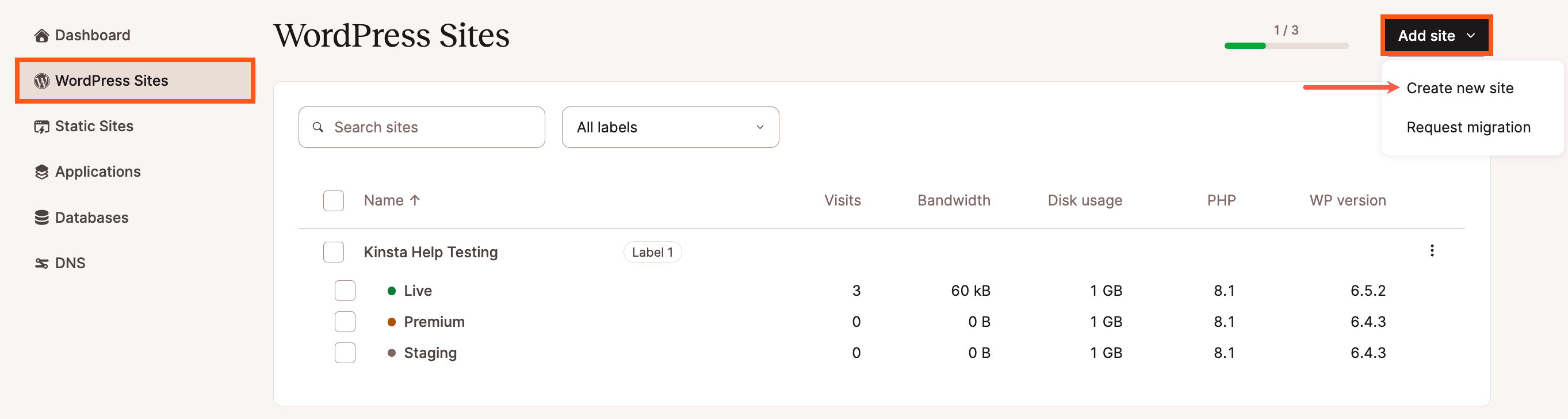Click the Name column sort arrow

(415, 200)
